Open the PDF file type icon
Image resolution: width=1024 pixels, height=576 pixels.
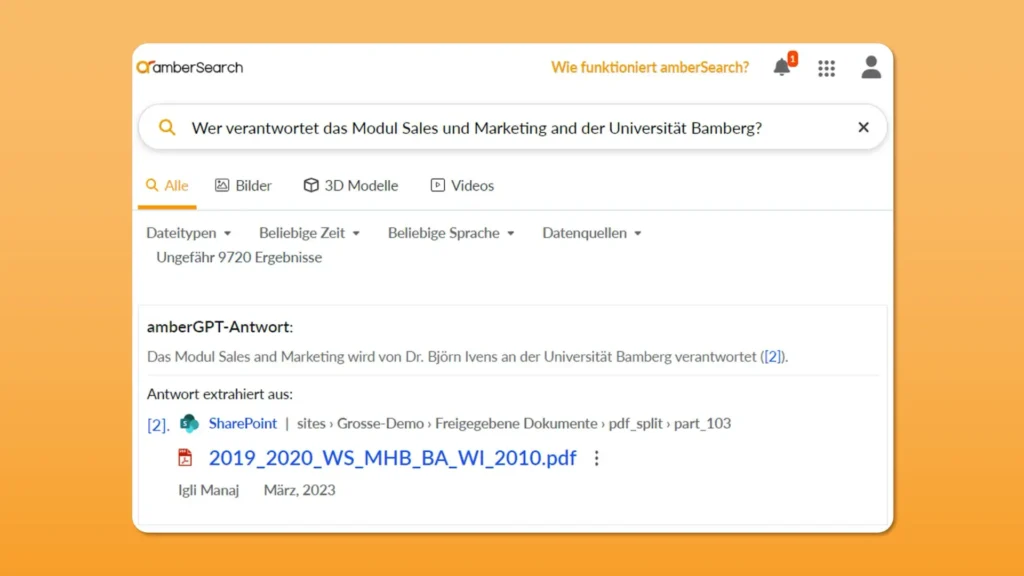[185, 457]
